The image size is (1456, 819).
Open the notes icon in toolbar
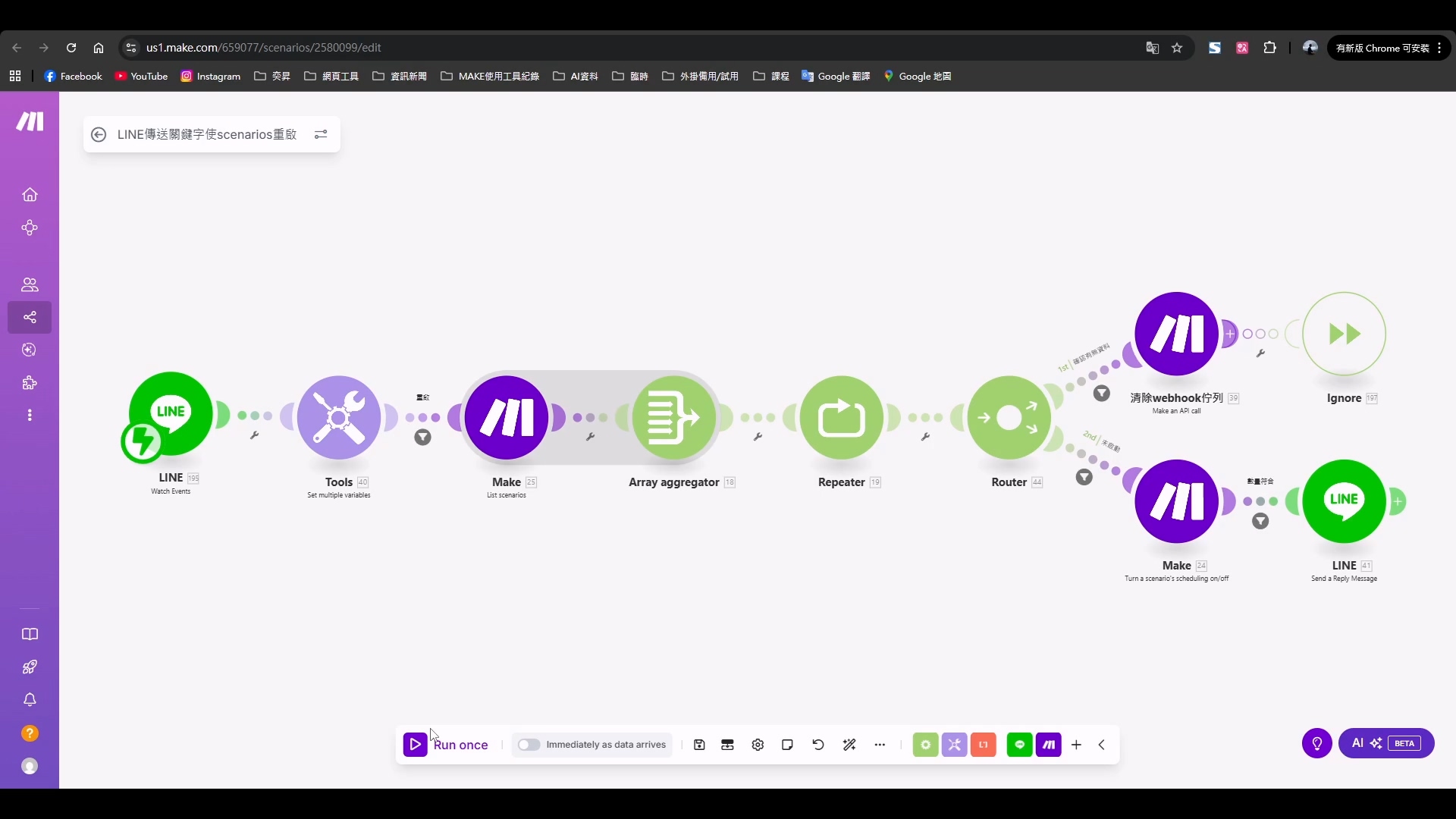coord(787,745)
